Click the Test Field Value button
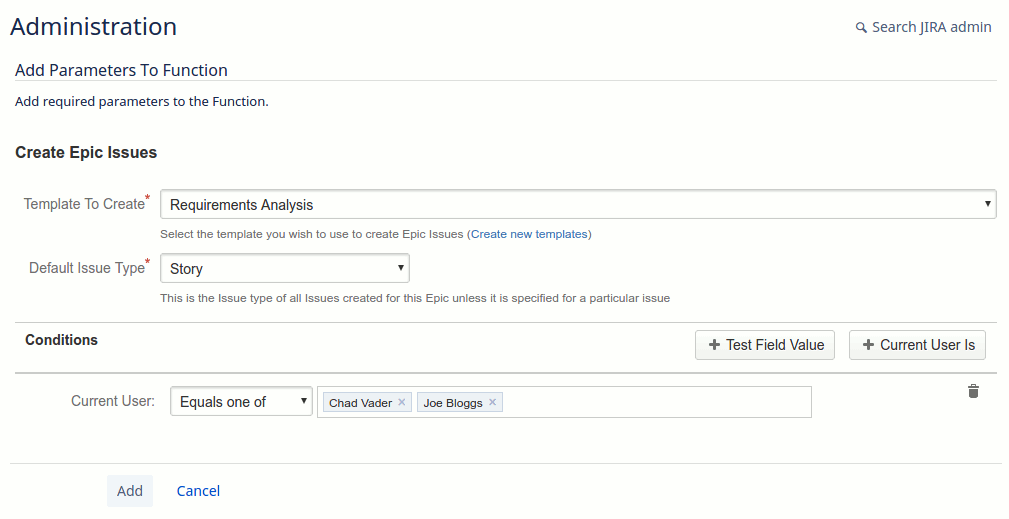This screenshot has width=1009, height=519. 764,345
